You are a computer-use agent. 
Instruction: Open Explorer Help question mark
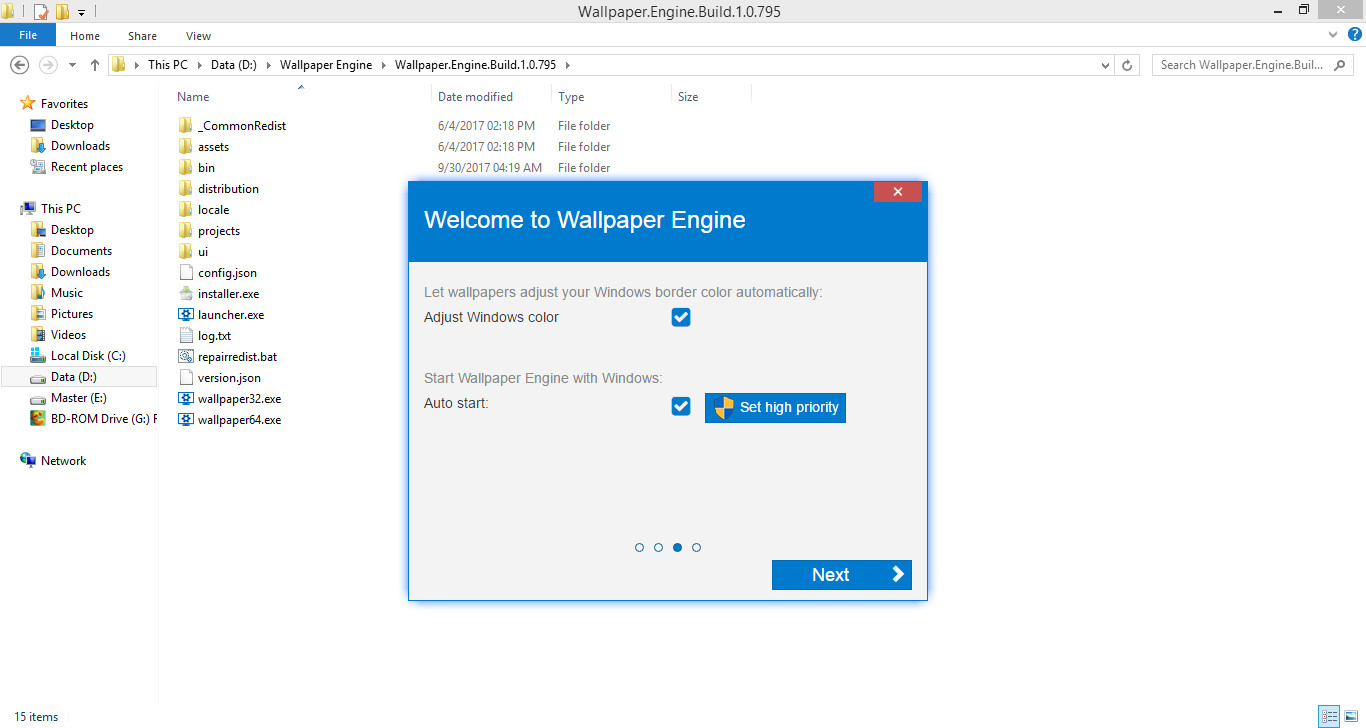[1353, 35]
